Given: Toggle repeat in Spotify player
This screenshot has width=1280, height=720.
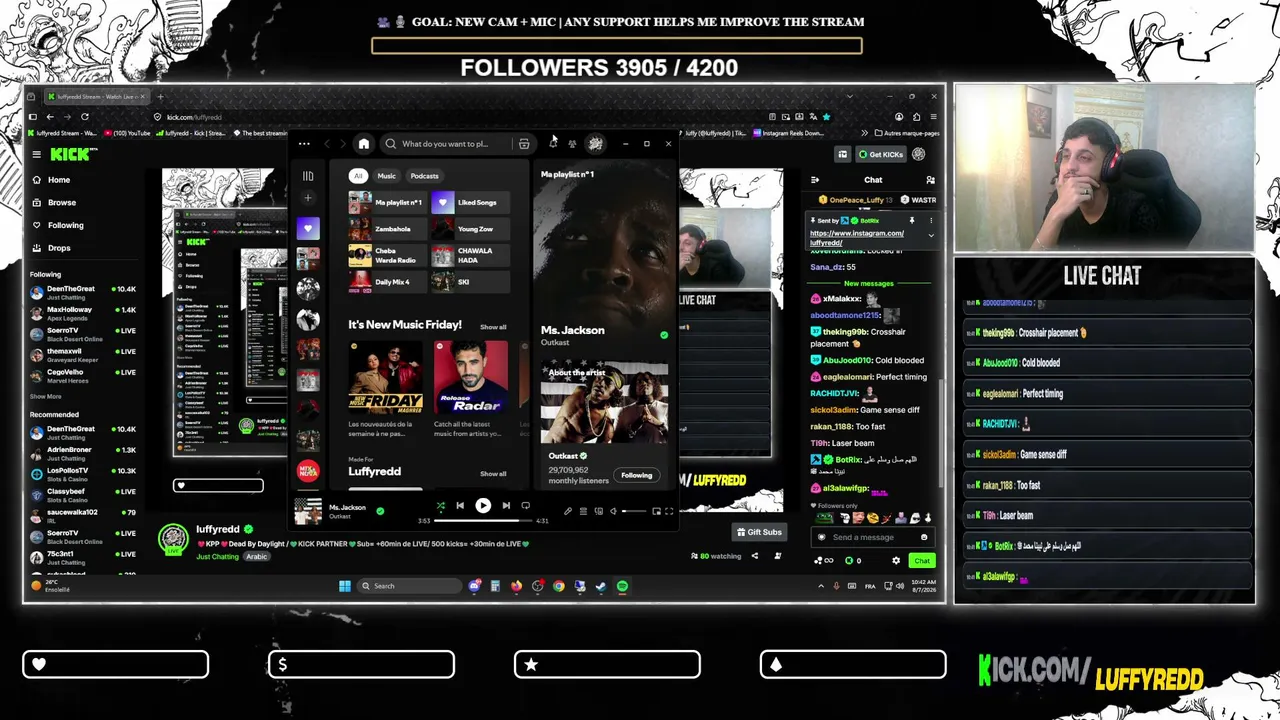Looking at the screenshot, I should pos(526,506).
